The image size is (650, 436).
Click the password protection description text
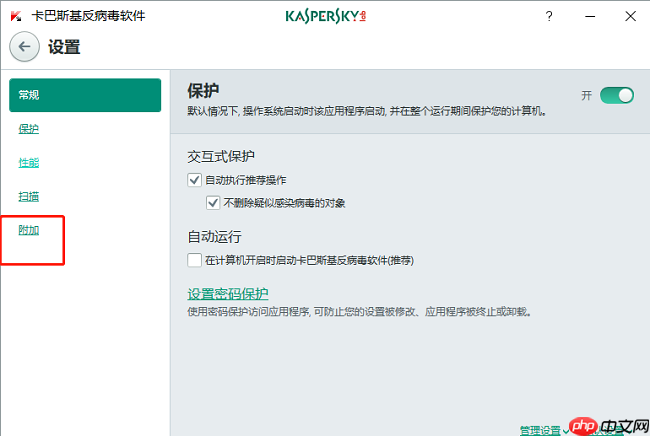[x=359, y=312]
